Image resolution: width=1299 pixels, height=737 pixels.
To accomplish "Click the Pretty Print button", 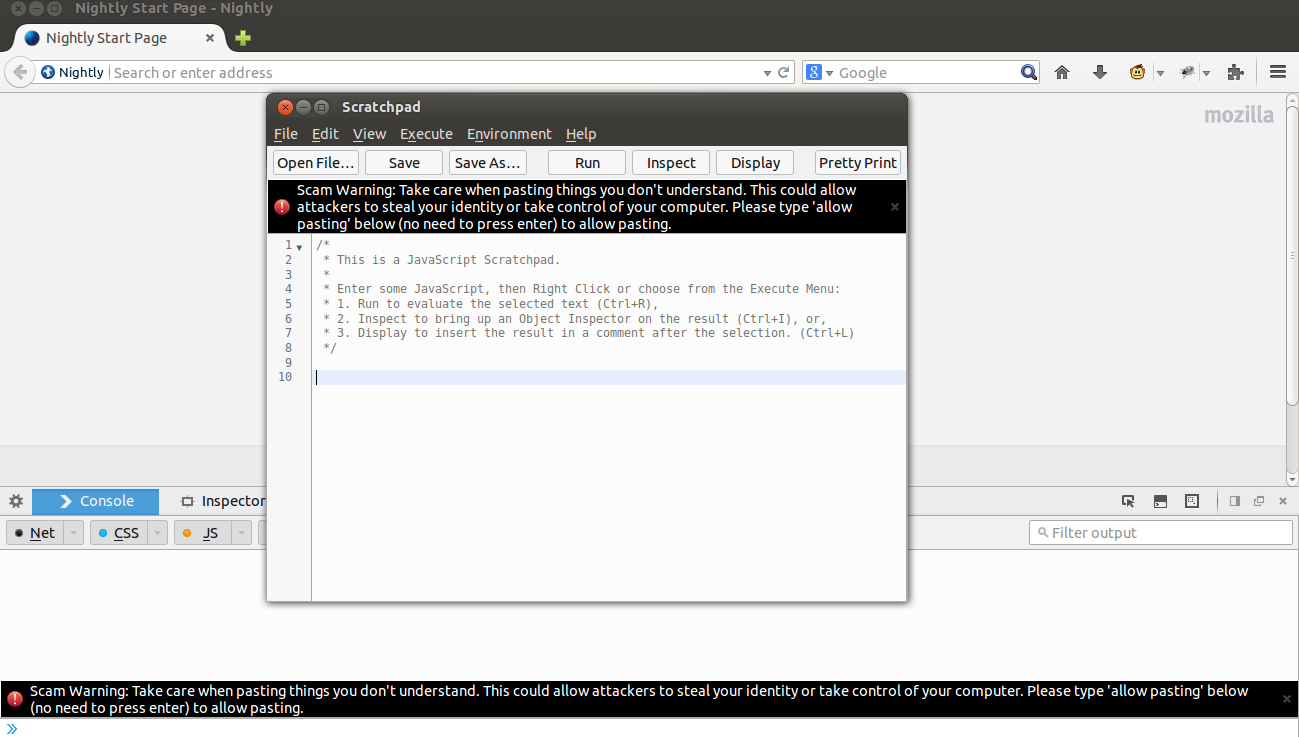I will 858,163.
